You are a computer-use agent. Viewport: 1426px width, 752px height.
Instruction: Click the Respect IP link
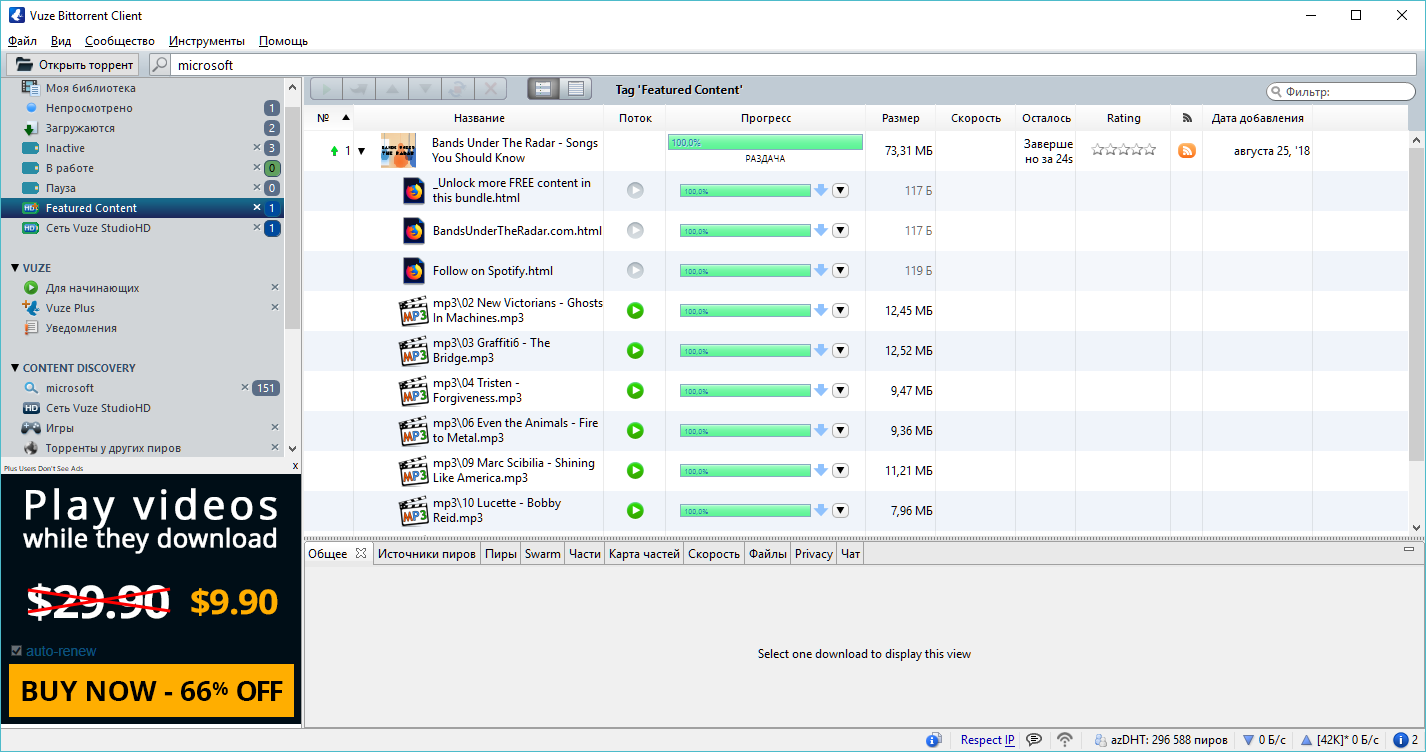987,740
